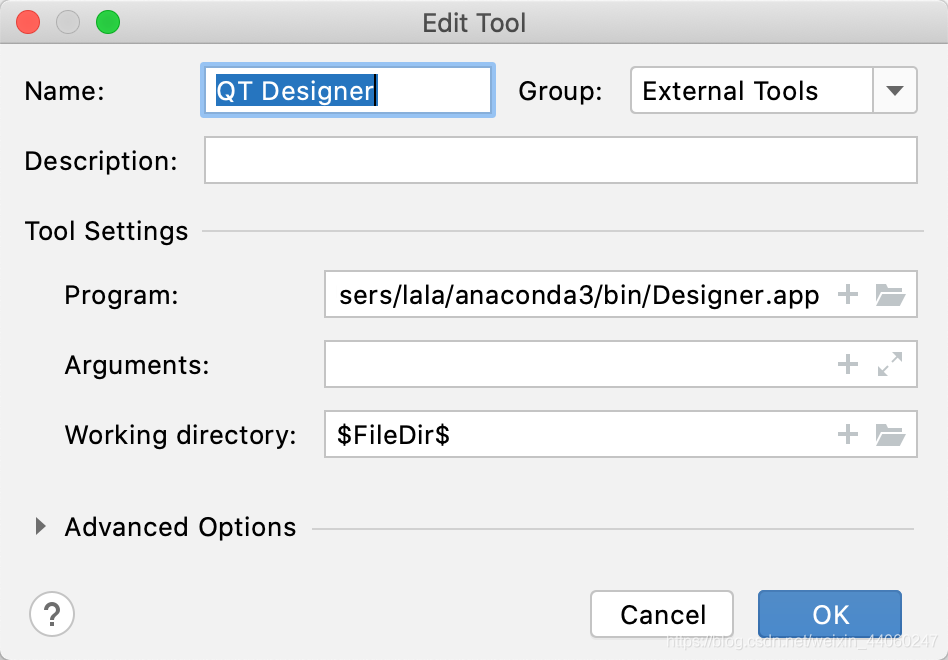The image size is (948, 660).
Task: Open the Group dropdown arrow
Action: coord(895,91)
